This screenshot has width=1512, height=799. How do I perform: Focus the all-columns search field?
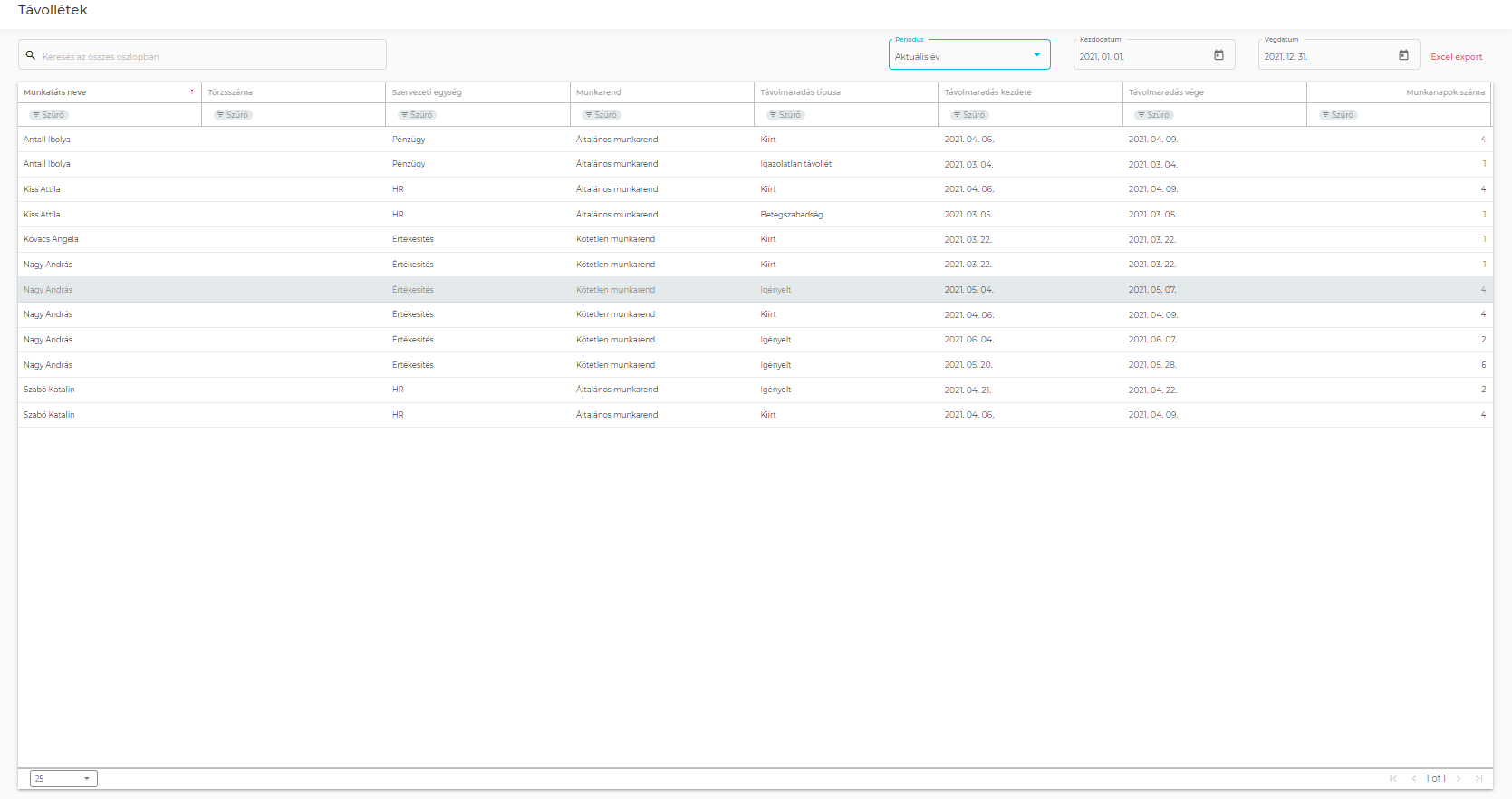202,54
